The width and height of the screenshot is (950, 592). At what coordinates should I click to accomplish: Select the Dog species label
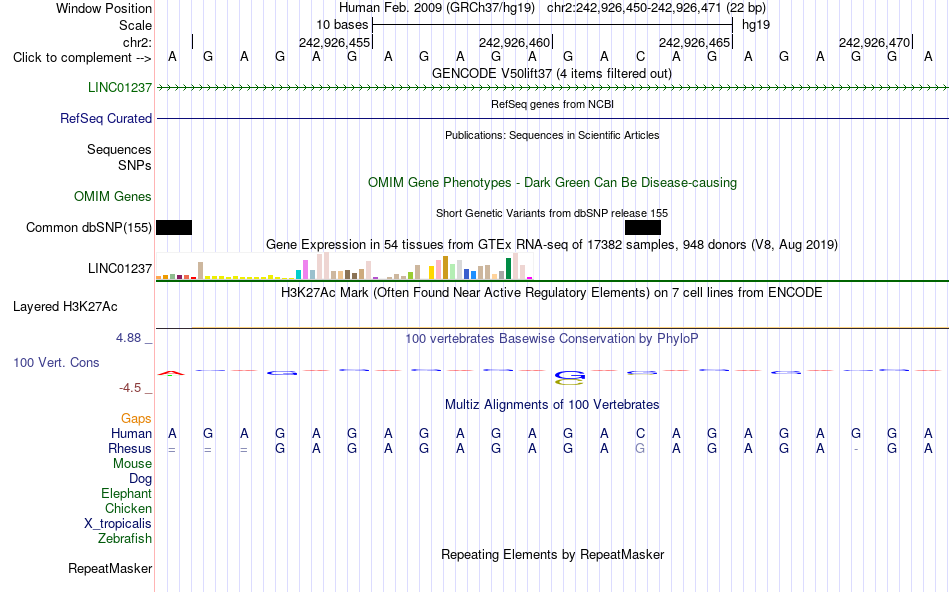pos(140,479)
